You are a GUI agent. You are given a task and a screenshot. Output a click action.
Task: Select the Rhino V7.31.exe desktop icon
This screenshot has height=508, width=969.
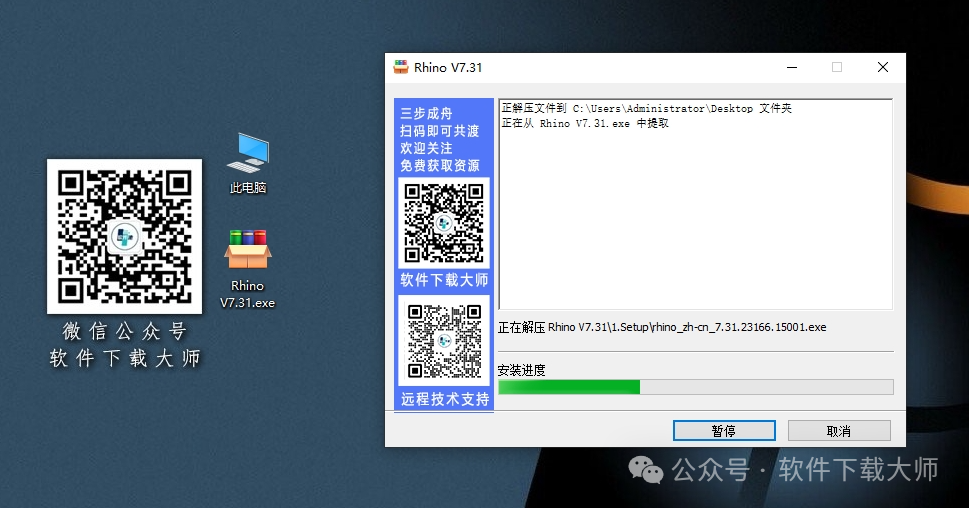(x=247, y=269)
